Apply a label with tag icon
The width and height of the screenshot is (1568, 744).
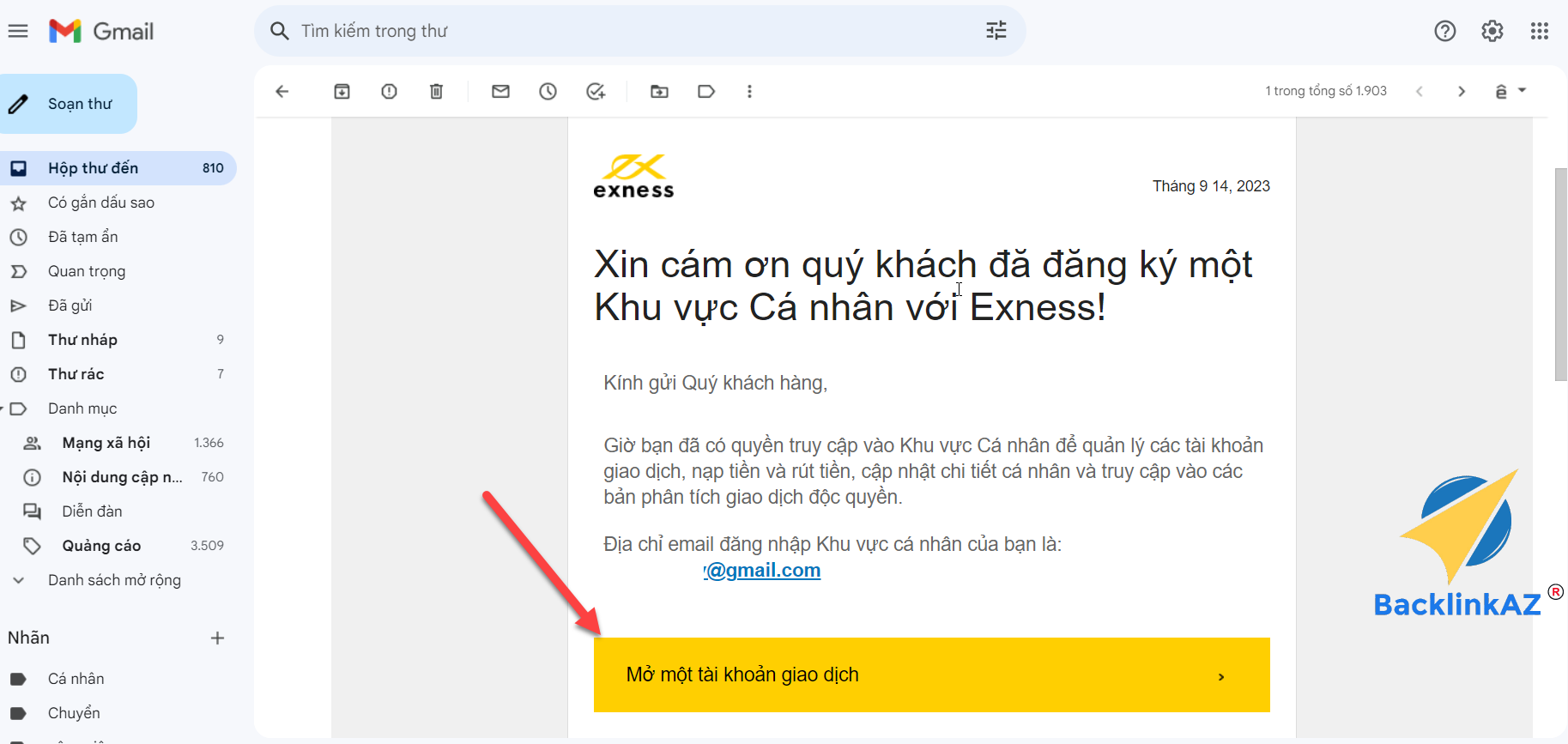(706, 91)
